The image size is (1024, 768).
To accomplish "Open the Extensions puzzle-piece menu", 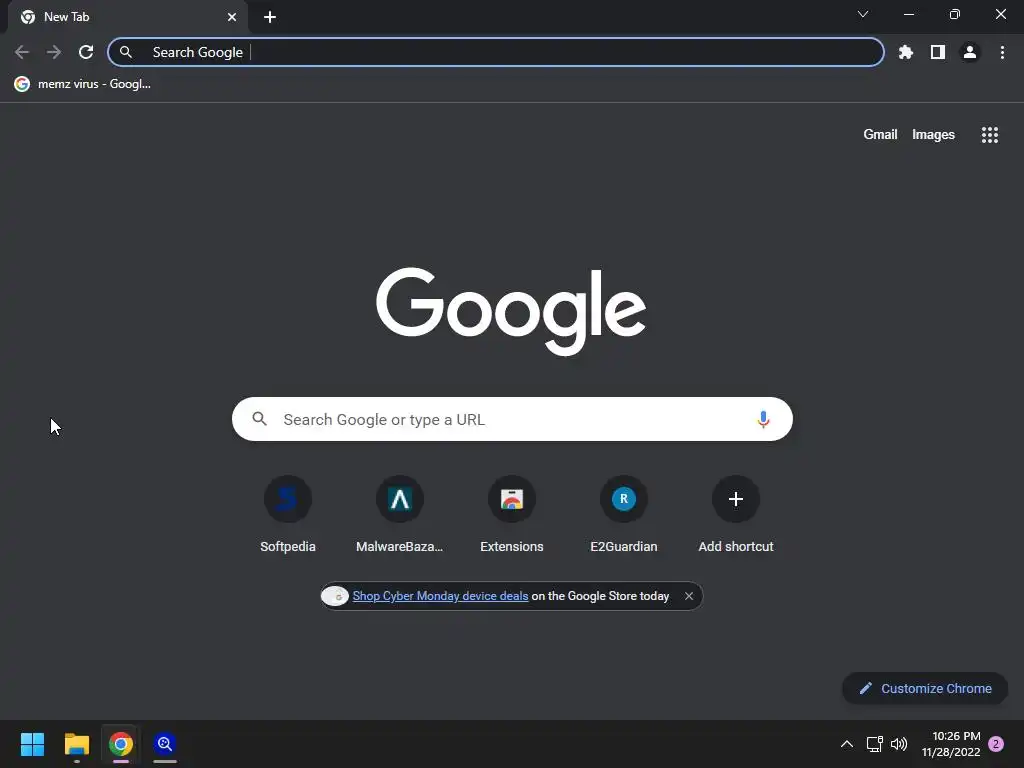I will pos(905,52).
